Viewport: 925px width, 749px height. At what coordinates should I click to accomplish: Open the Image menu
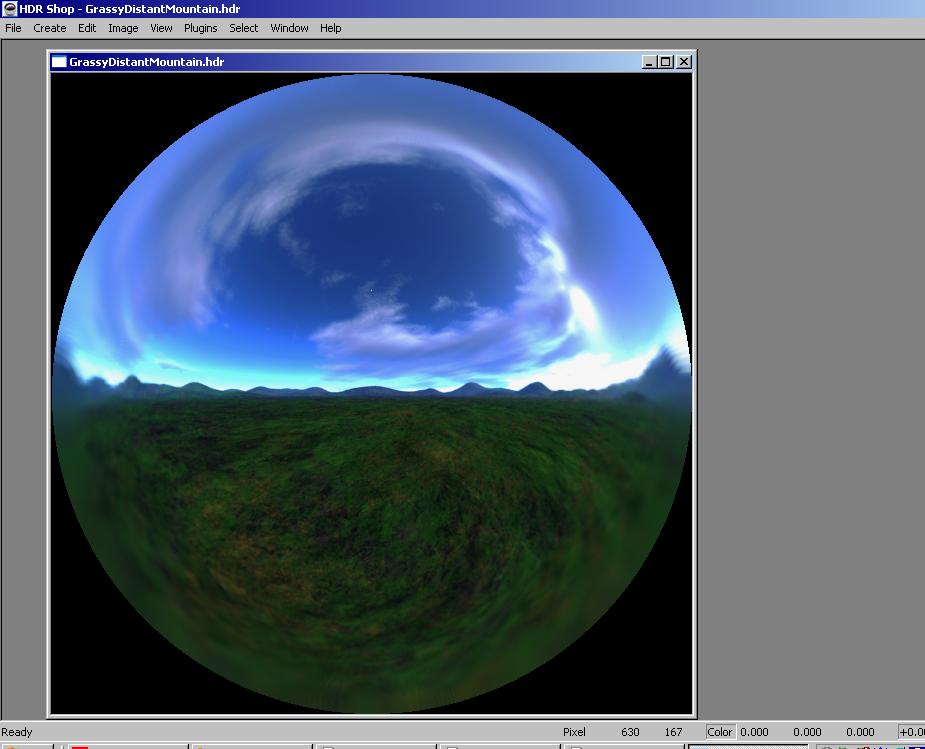(x=123, y=28)
